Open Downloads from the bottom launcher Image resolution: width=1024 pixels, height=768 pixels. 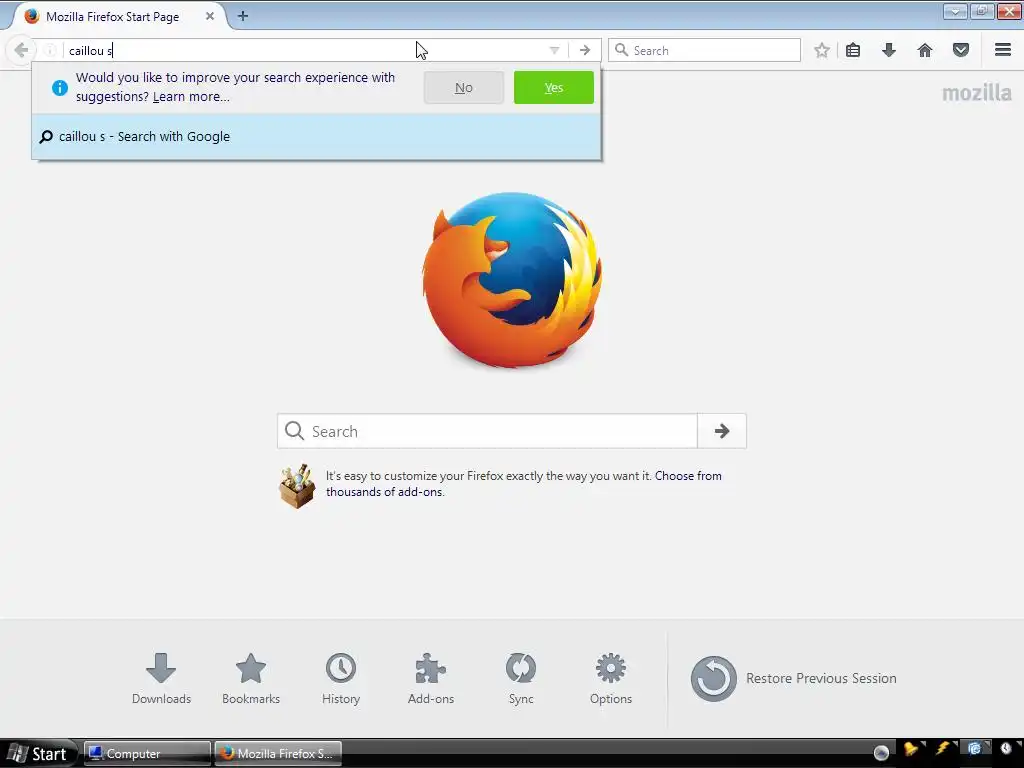[x=161, y=679]
